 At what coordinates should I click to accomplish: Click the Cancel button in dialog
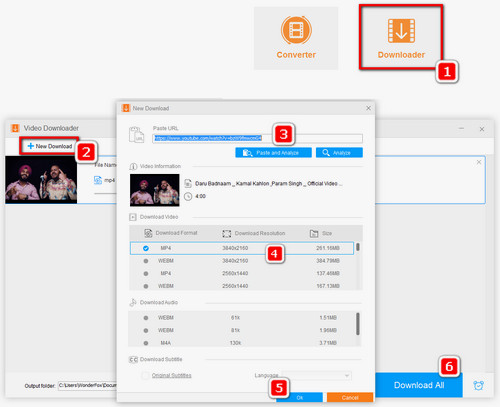coord(350,397)
